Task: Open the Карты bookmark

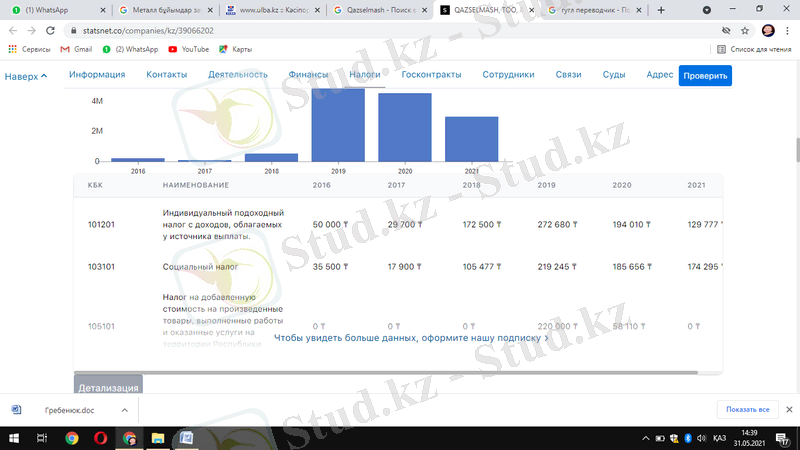Action: (235, 49)
